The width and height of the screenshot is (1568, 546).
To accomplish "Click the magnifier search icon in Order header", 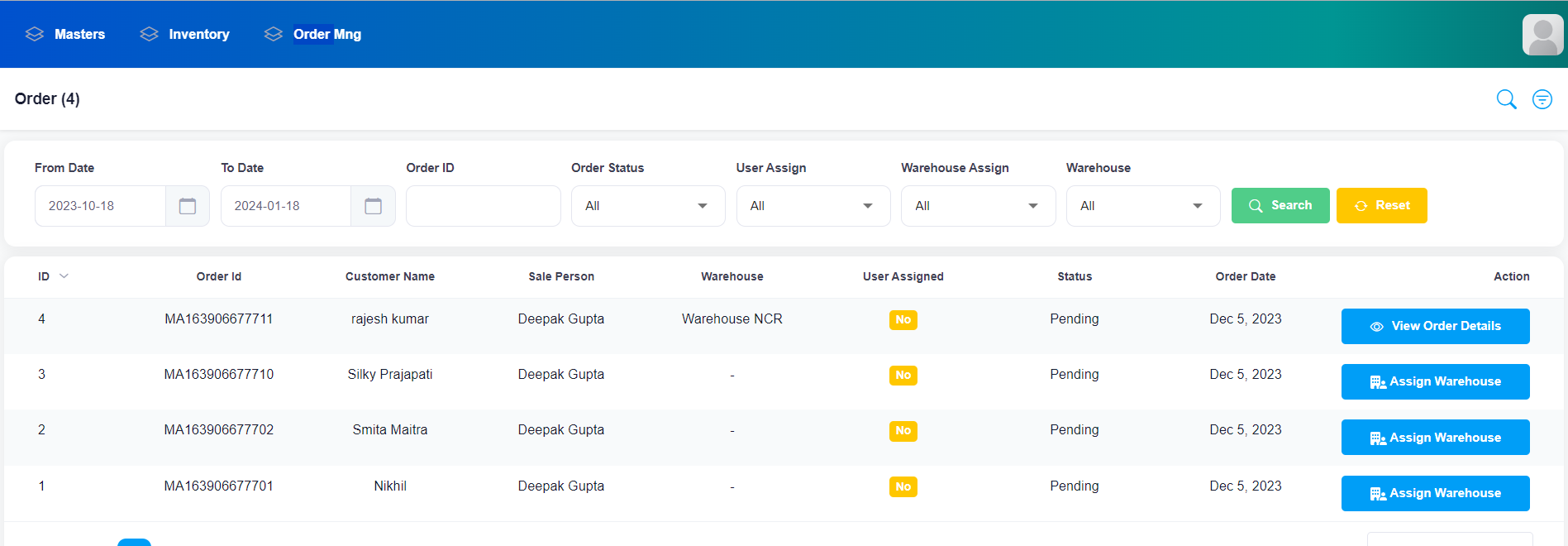I will pyautogui.click(x=1506, y=99).
